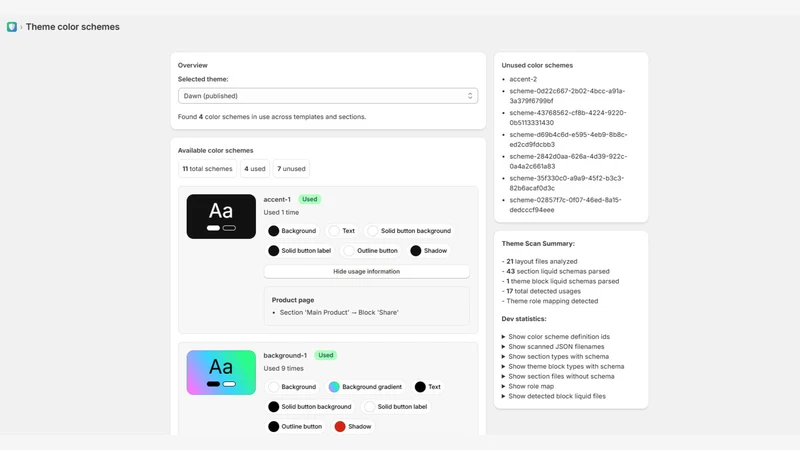This screenshot has height=450, width=800.
Task: Click unused scheme starting scheme-0d22c667
Action: [567, 96]
